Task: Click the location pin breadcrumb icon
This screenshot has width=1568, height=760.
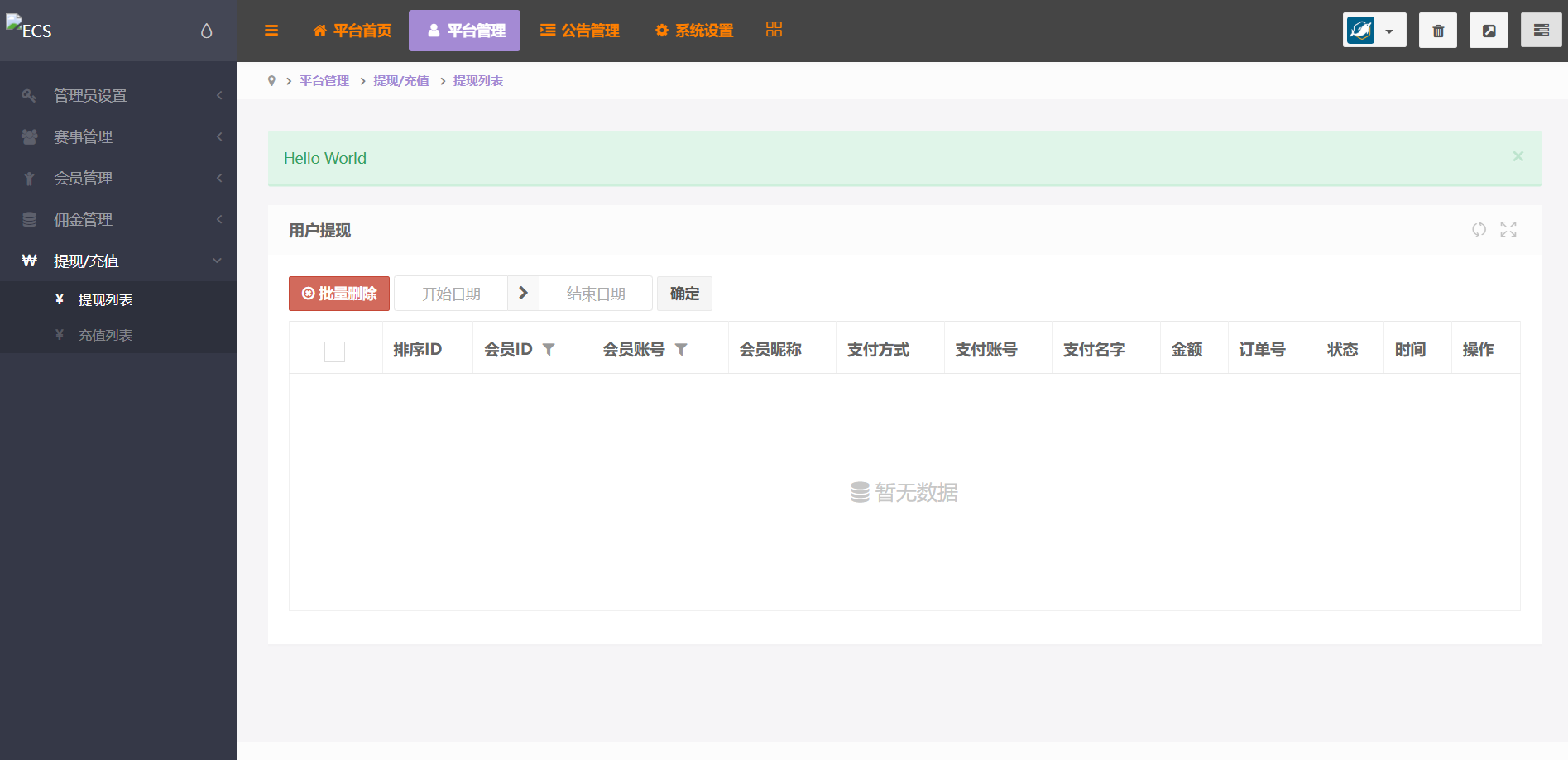Action: pos(271,81)
